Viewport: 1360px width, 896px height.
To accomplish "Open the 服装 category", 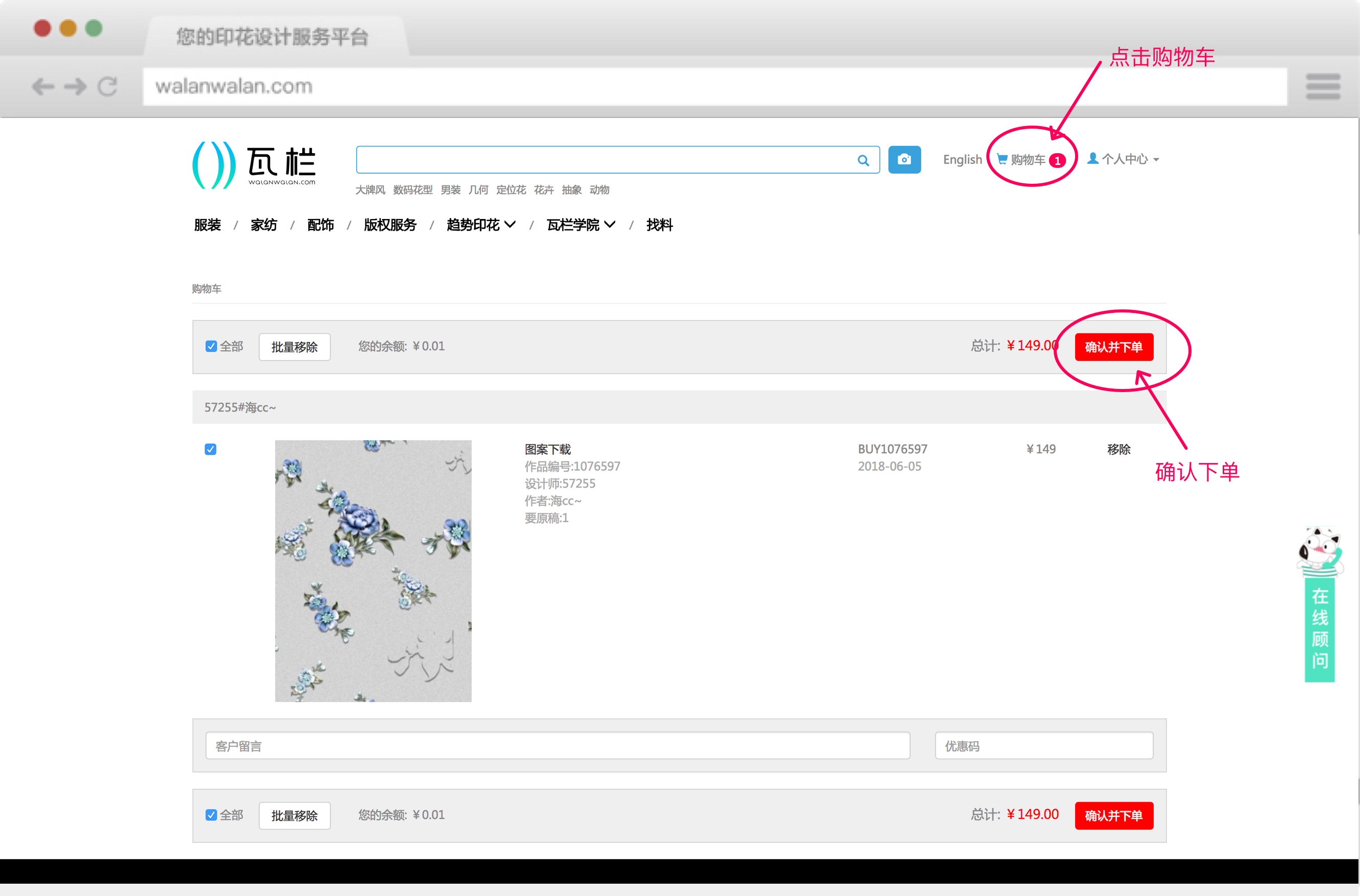I will (x=207, y=225).
